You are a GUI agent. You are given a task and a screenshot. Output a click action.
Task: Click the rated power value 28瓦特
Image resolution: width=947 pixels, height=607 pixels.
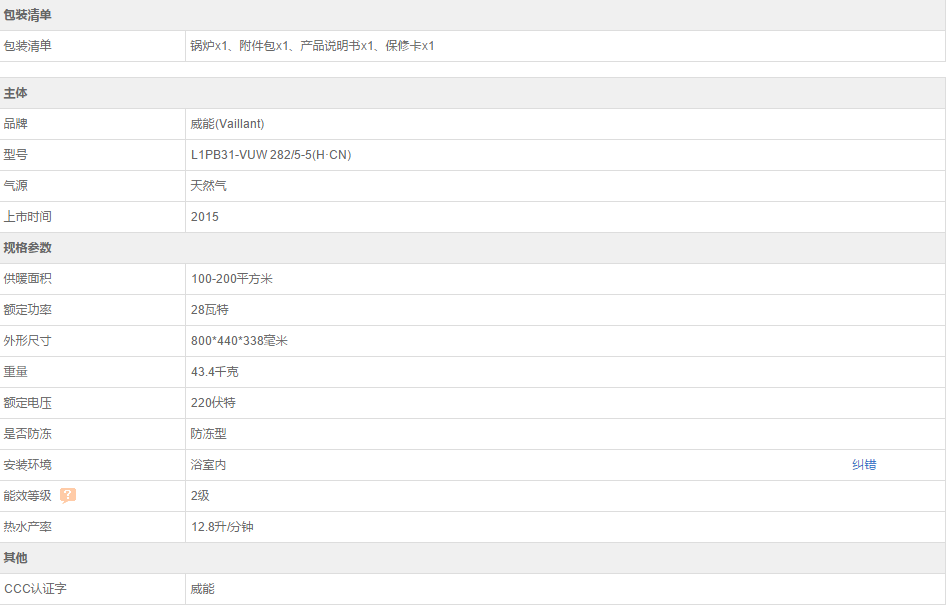coord(210,310)
